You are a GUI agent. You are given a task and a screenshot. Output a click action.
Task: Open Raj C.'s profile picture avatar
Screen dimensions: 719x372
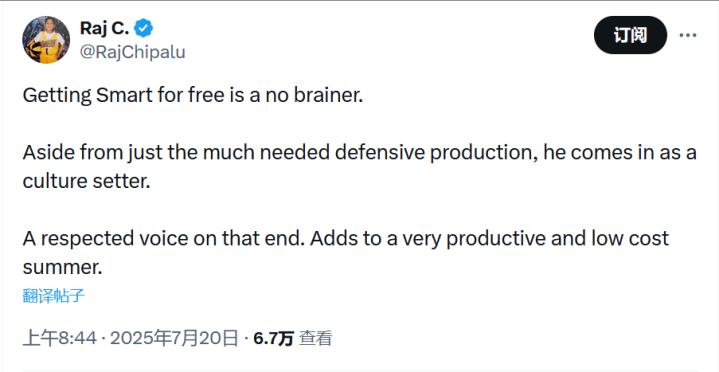coord(46,39)
